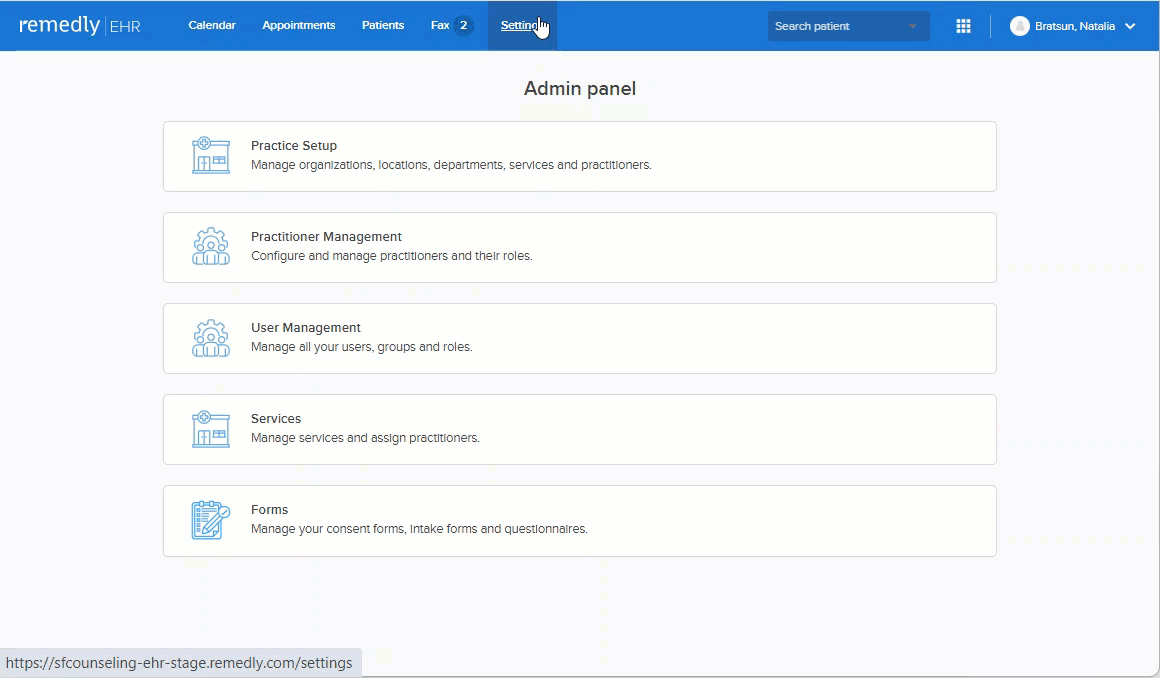
Task: Open the Calendar menu item
Action: pos(212,25)
